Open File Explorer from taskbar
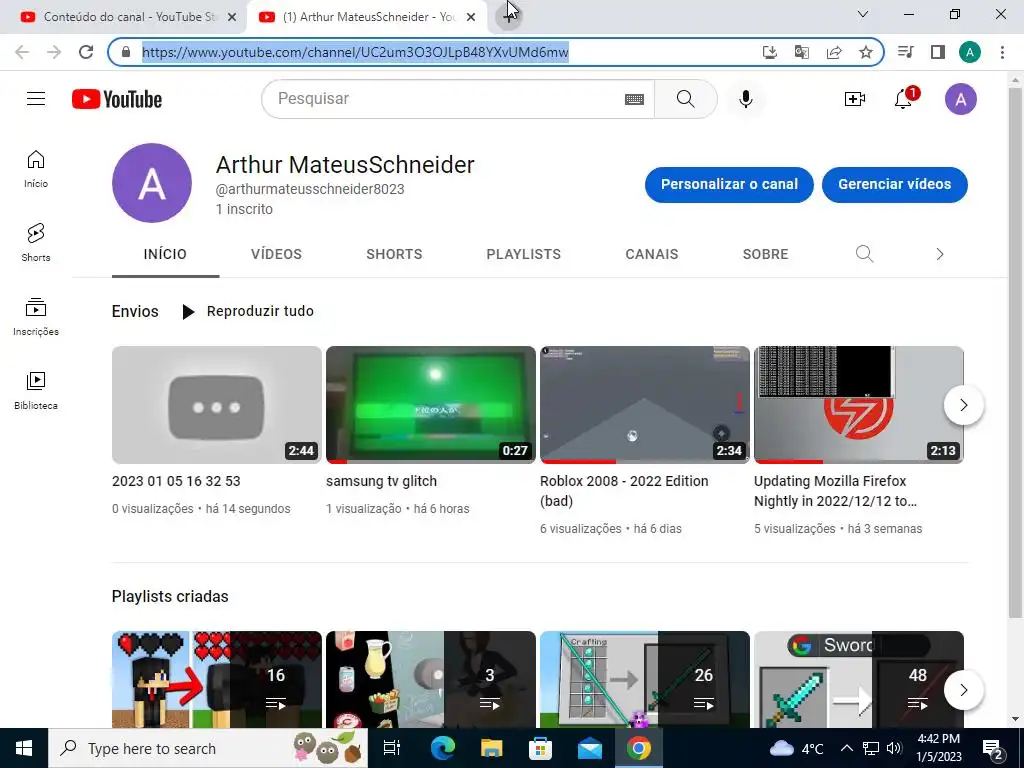Viewport: 1024px width, 768px height. point(492,748)
